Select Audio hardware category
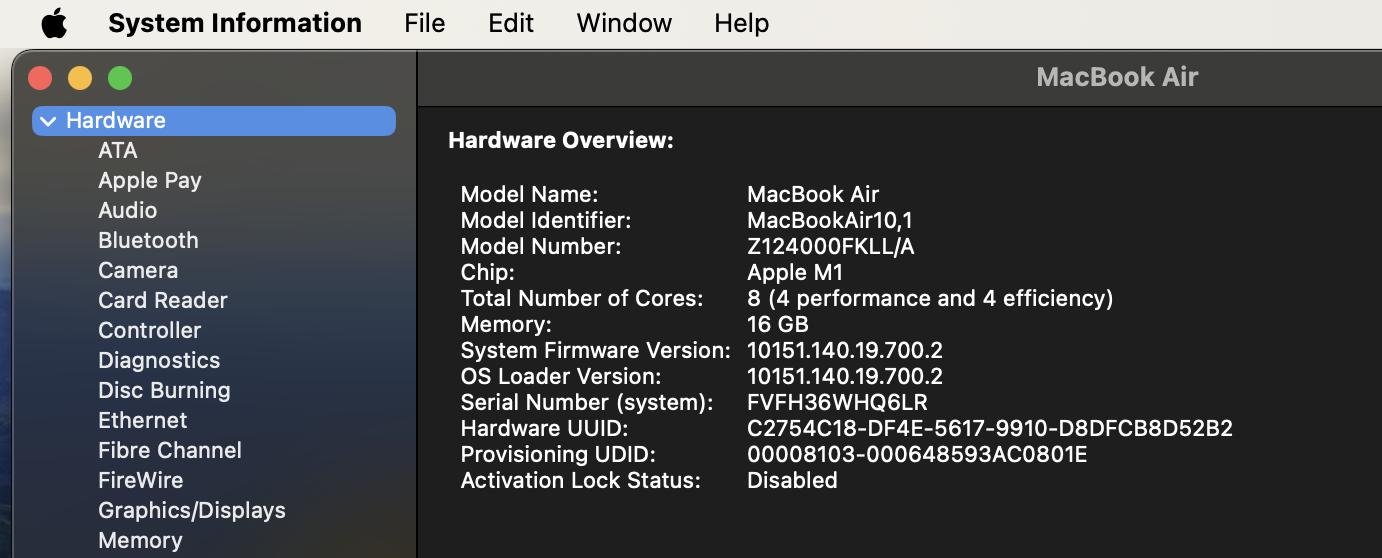Image resolution: width=1382 pixels, height=558 pixels. pyautogui.click(x=128, y=210)
